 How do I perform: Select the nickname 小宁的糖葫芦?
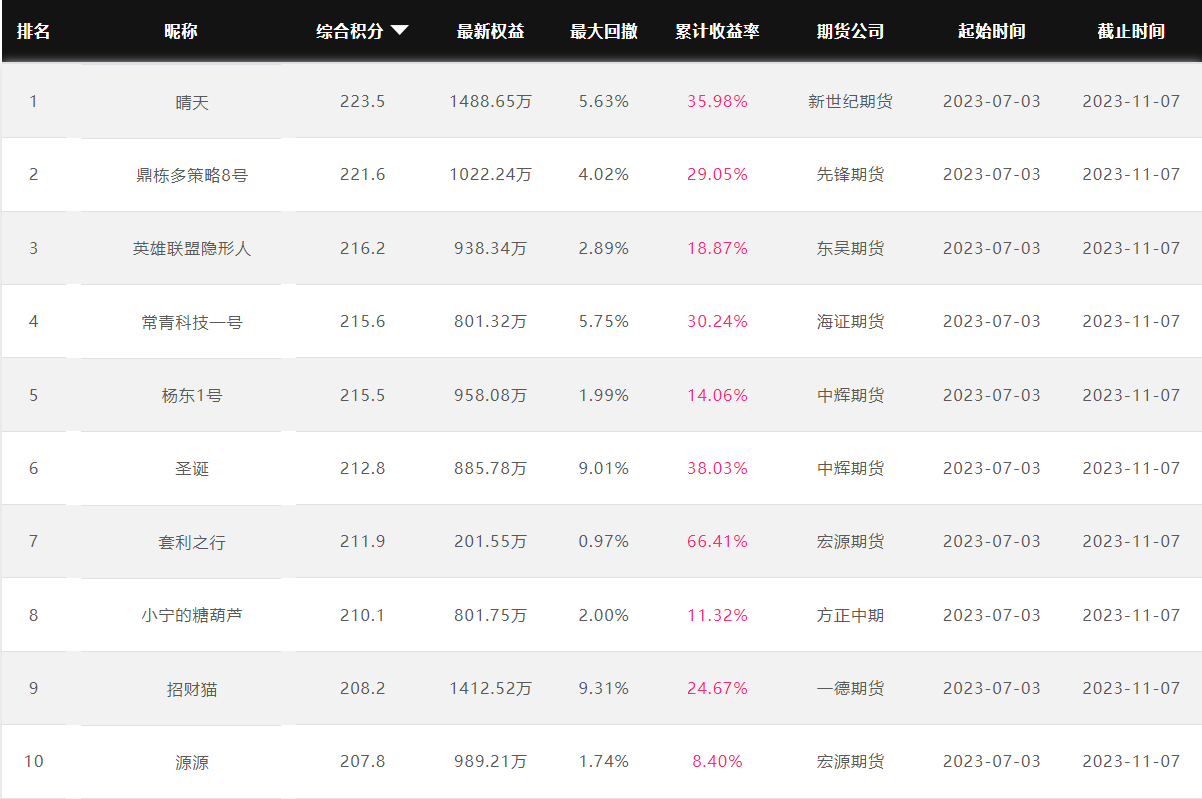[x=192, y=615]
